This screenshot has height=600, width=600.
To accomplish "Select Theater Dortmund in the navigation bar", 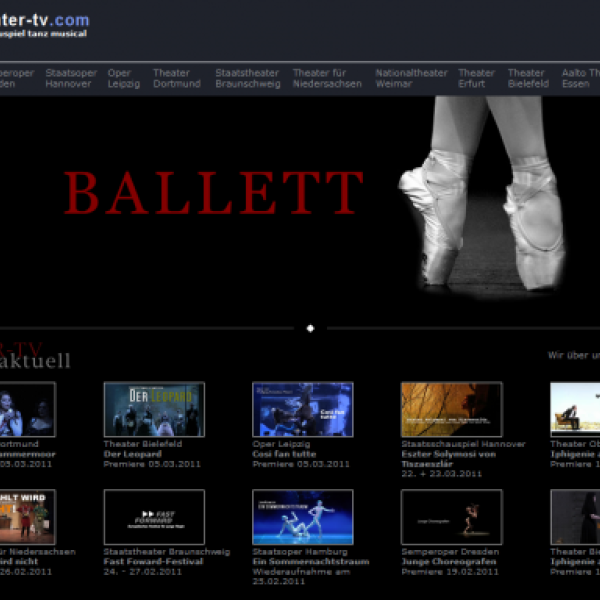I will (177, 78).
